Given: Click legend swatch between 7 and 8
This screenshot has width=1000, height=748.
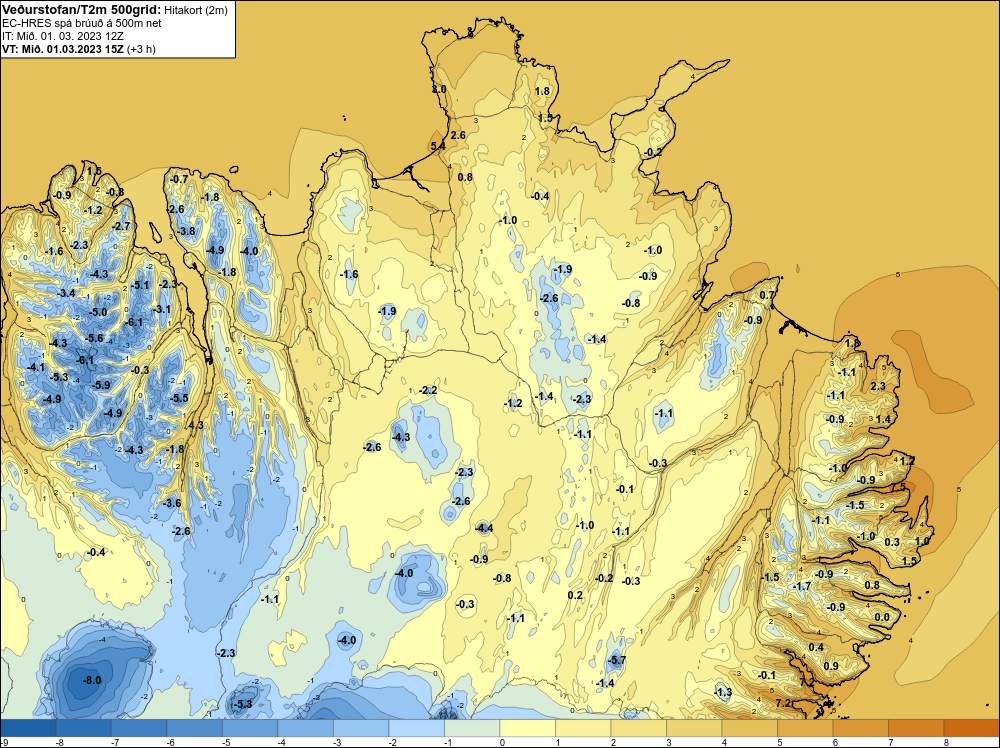Looking at the screenshot, I should [x=916, y=728].
